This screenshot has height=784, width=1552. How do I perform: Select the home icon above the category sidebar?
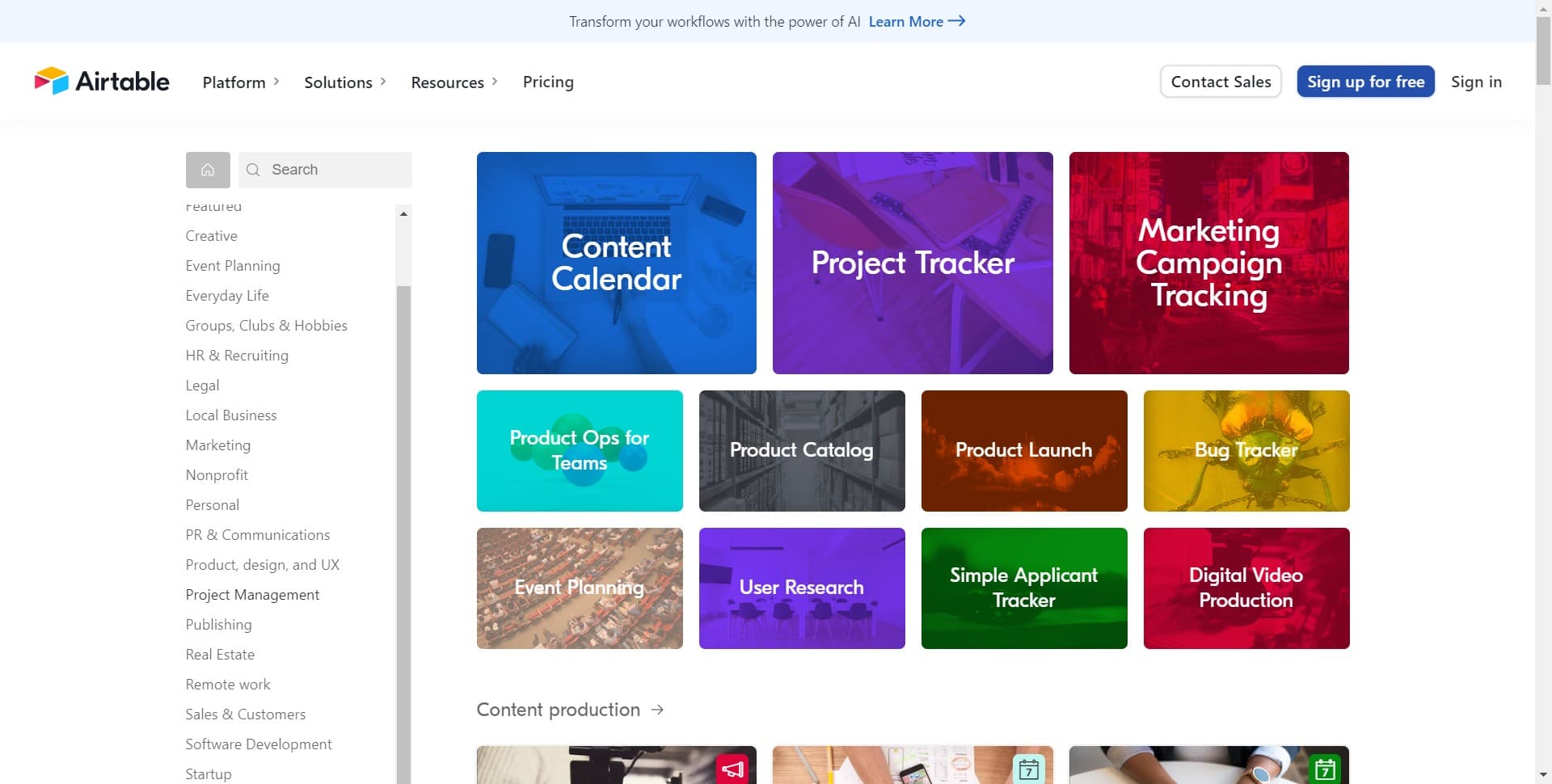coord(208,170)
